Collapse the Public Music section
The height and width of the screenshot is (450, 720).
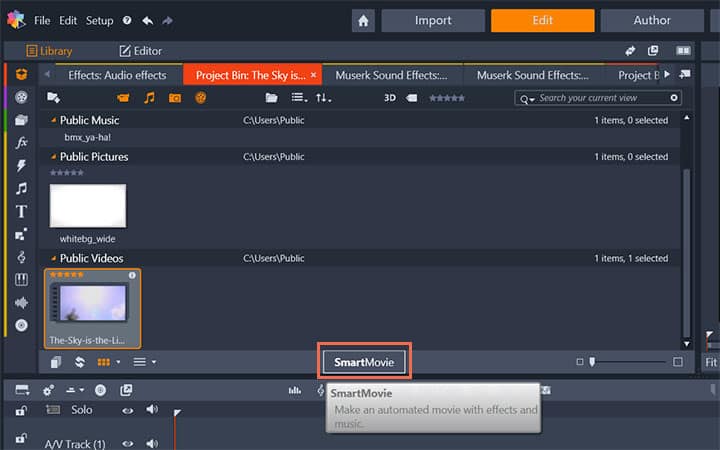pos(54,120)
